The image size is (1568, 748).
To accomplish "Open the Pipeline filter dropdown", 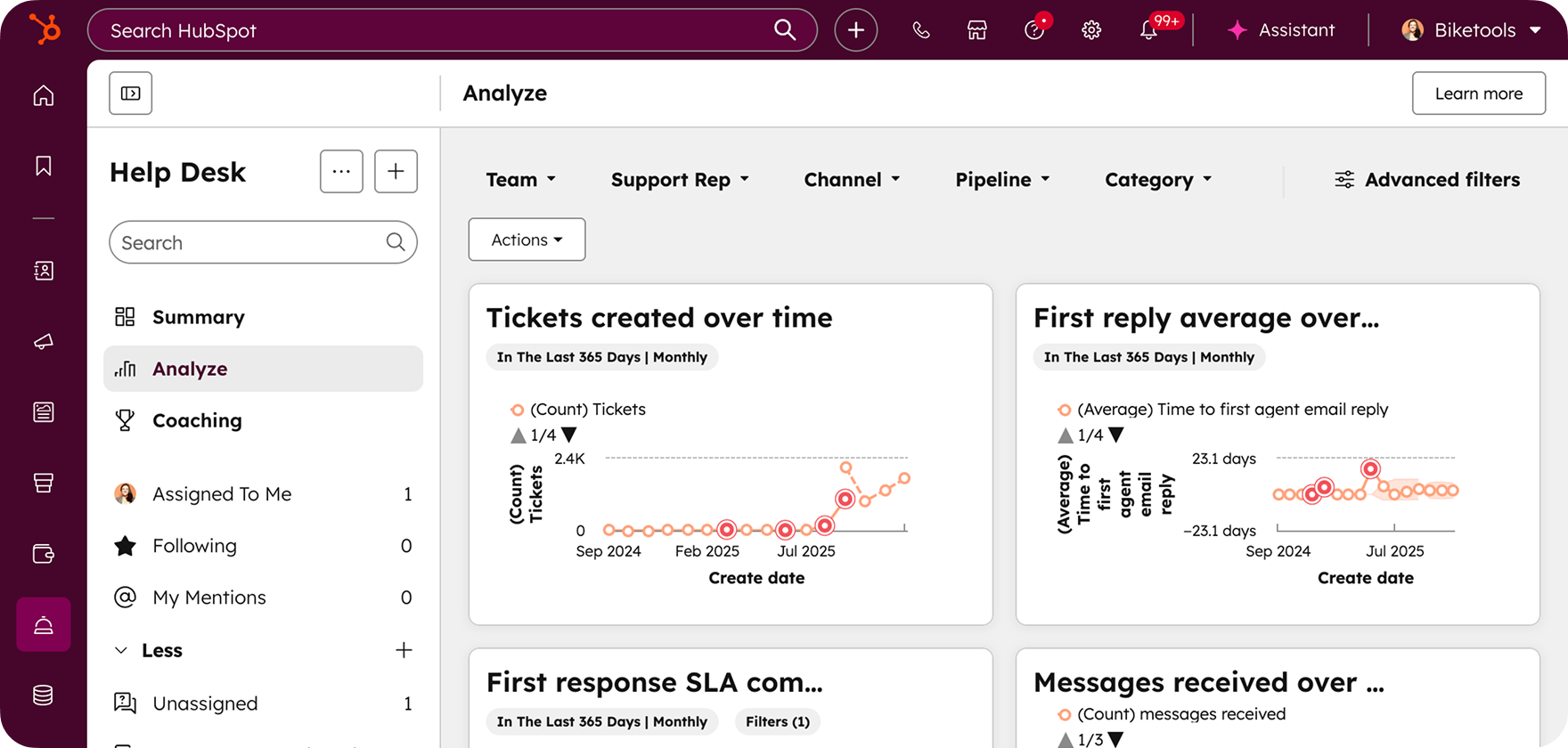I will click(x=1002, y=180).
